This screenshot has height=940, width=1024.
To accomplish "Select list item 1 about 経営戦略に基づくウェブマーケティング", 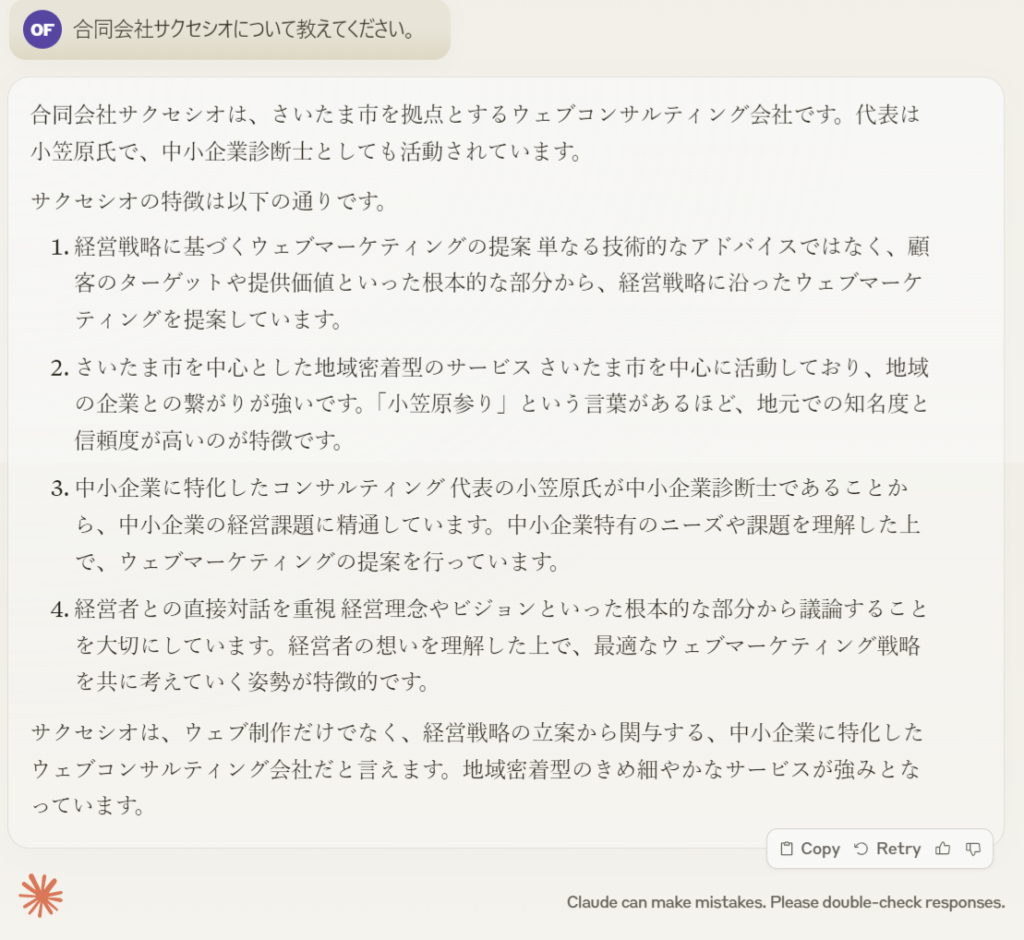I will [500, 283].
